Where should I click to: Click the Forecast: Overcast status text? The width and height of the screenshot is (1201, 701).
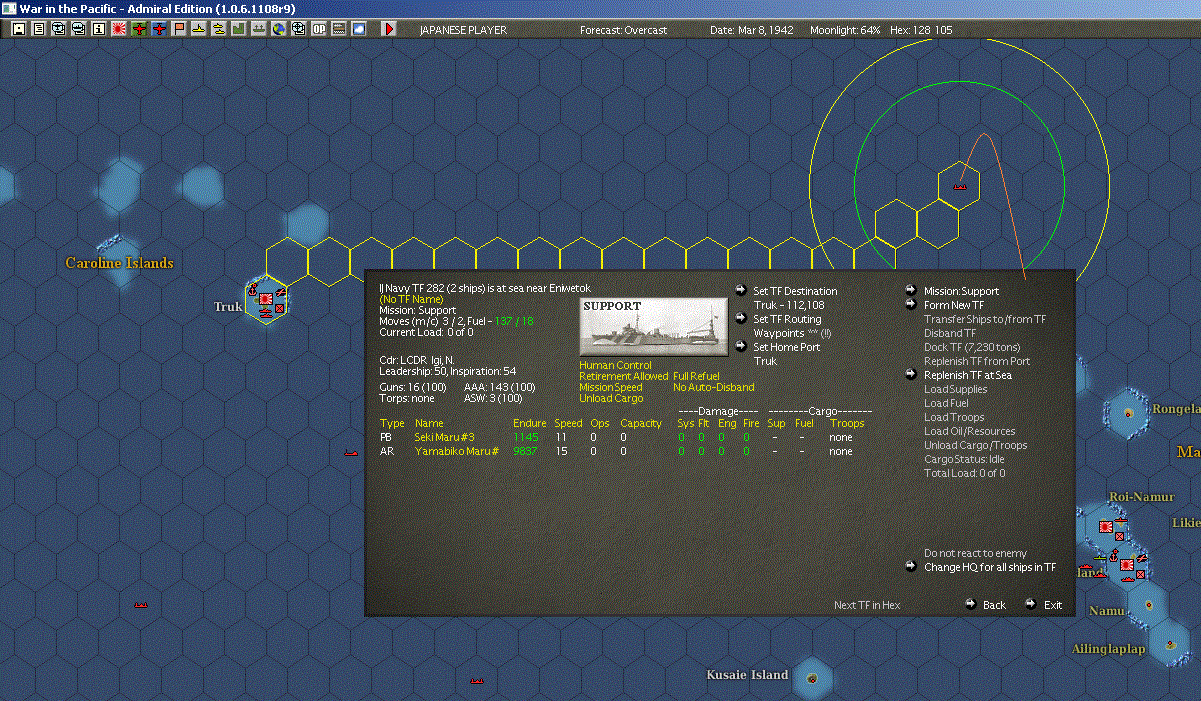[x=623, y=30]
